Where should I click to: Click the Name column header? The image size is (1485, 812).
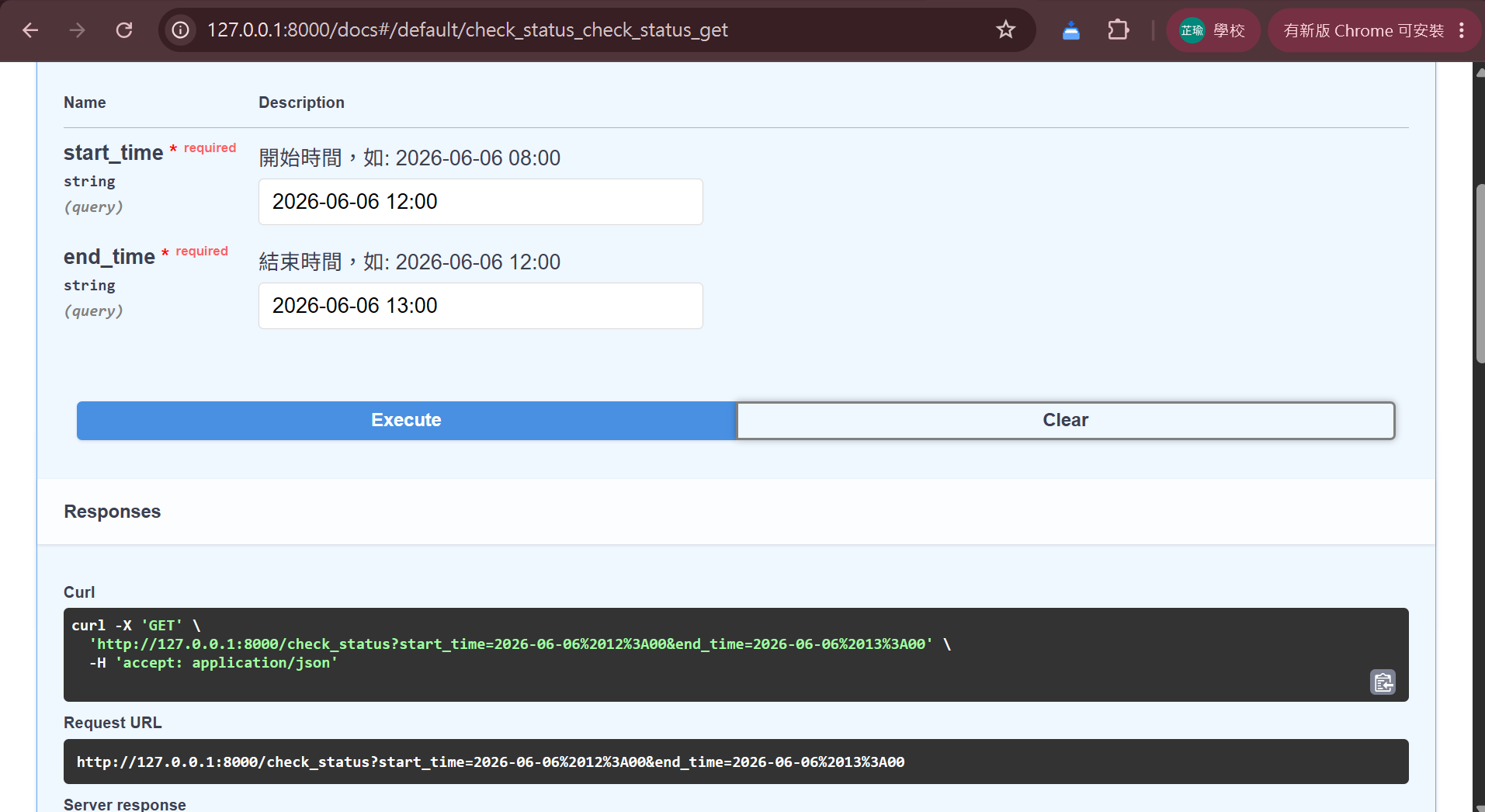[x=85, y=102]
